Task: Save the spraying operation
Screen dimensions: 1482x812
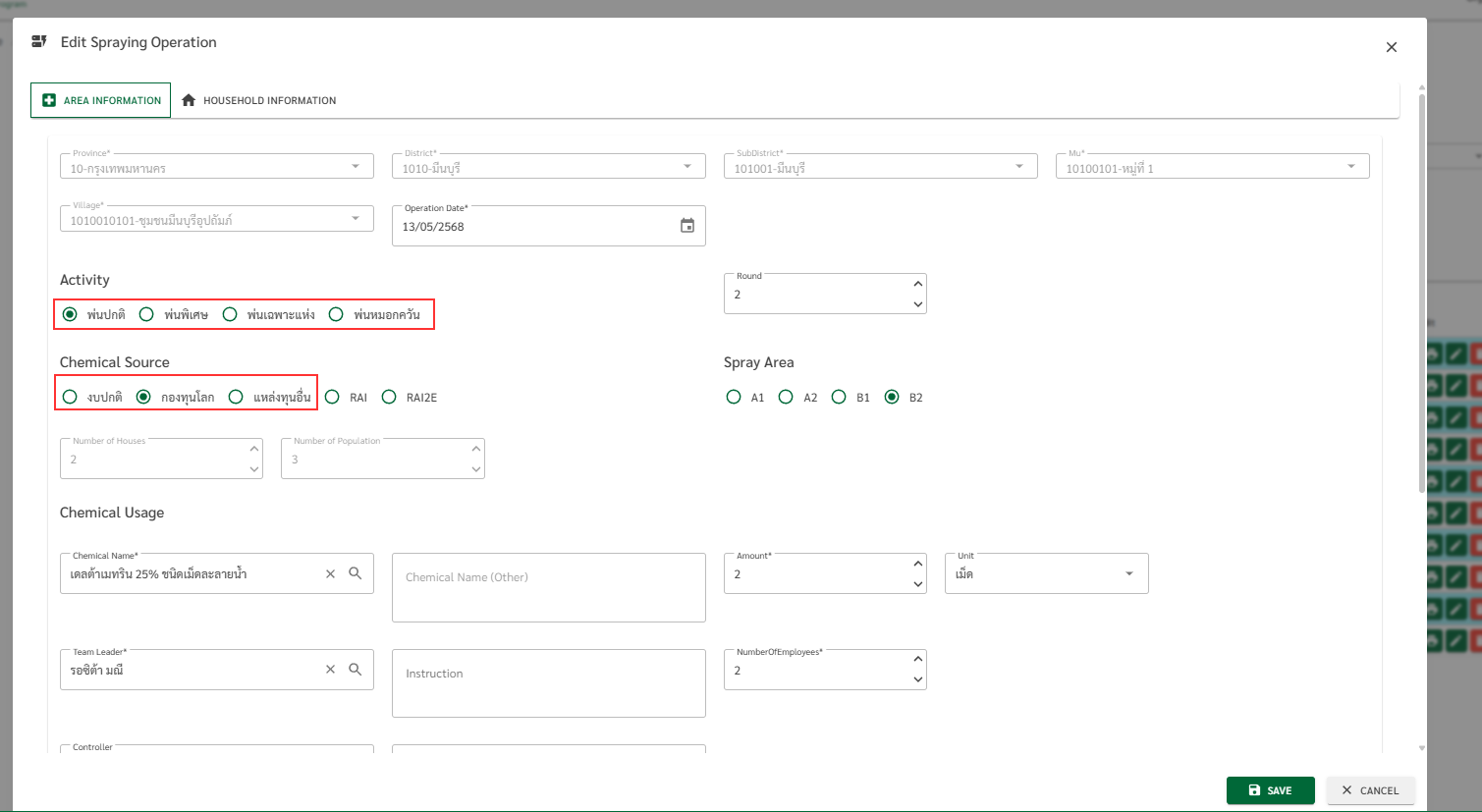Action: 1270,790
